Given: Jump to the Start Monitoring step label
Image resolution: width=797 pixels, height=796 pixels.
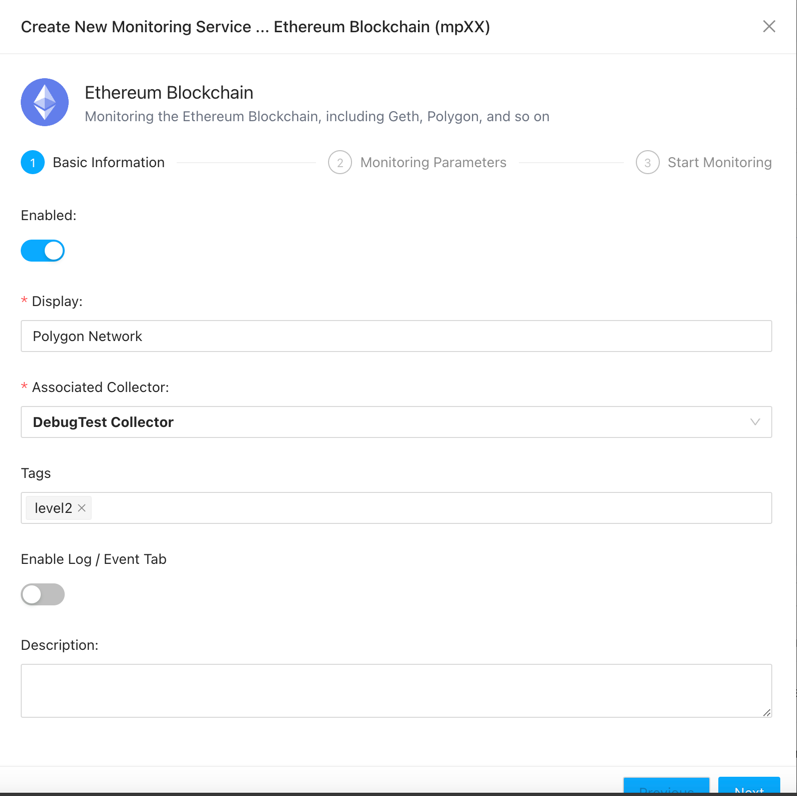Looking at the screenshot, I should pyautogui.click(x=719, y=162).
